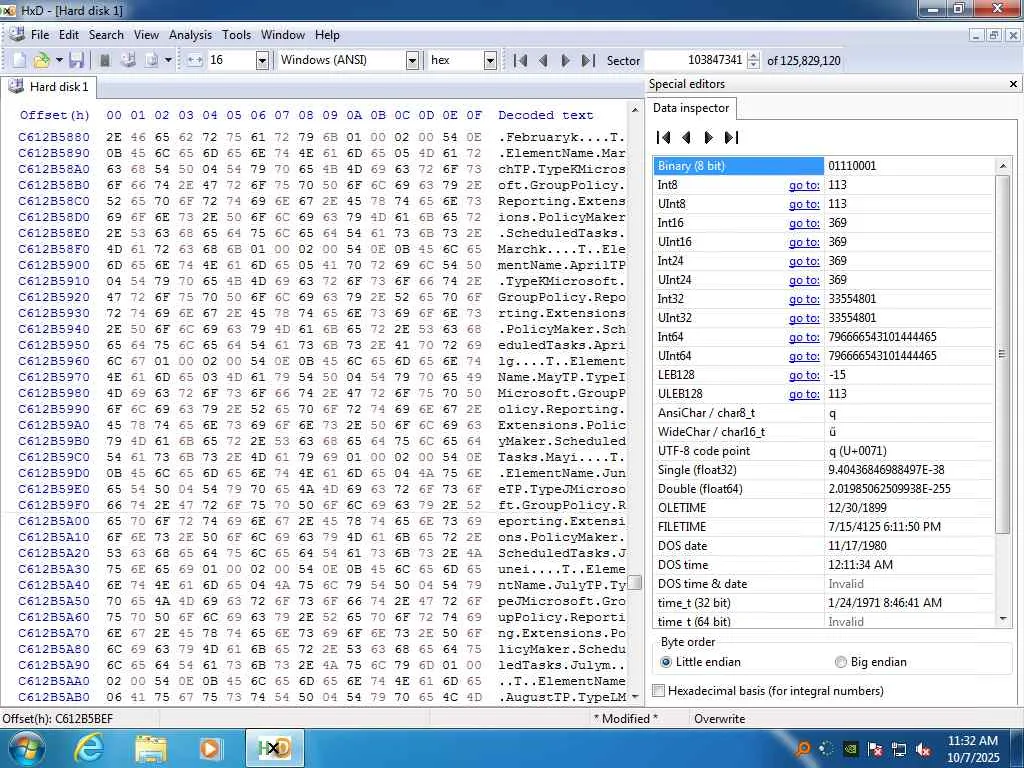Screen dimensions: 1024x768
Task: Open Windows Media Player from taskbar
Action: point(210,748)
